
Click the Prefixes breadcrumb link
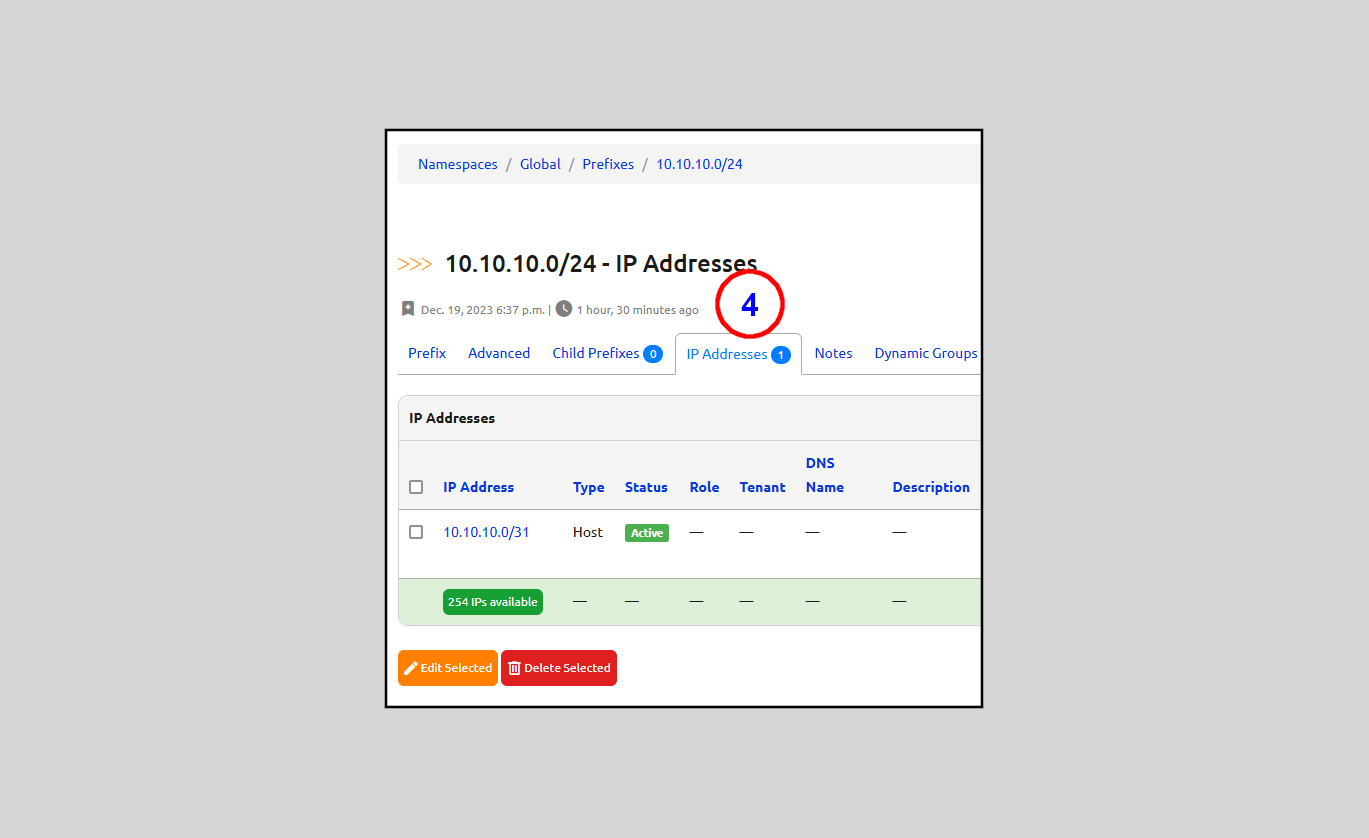608,164
